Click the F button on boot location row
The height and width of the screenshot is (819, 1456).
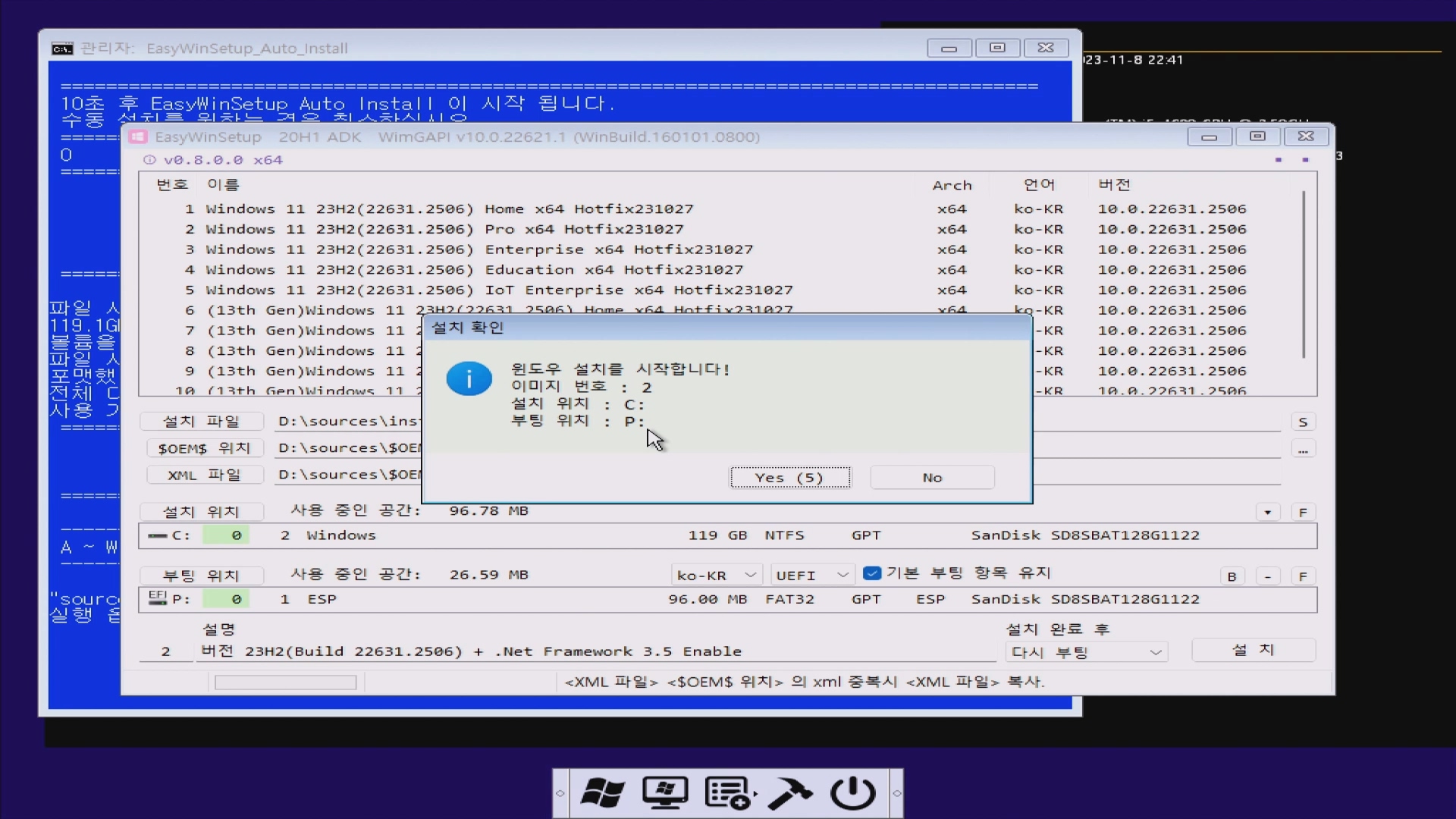click(x=1303, y=576)
